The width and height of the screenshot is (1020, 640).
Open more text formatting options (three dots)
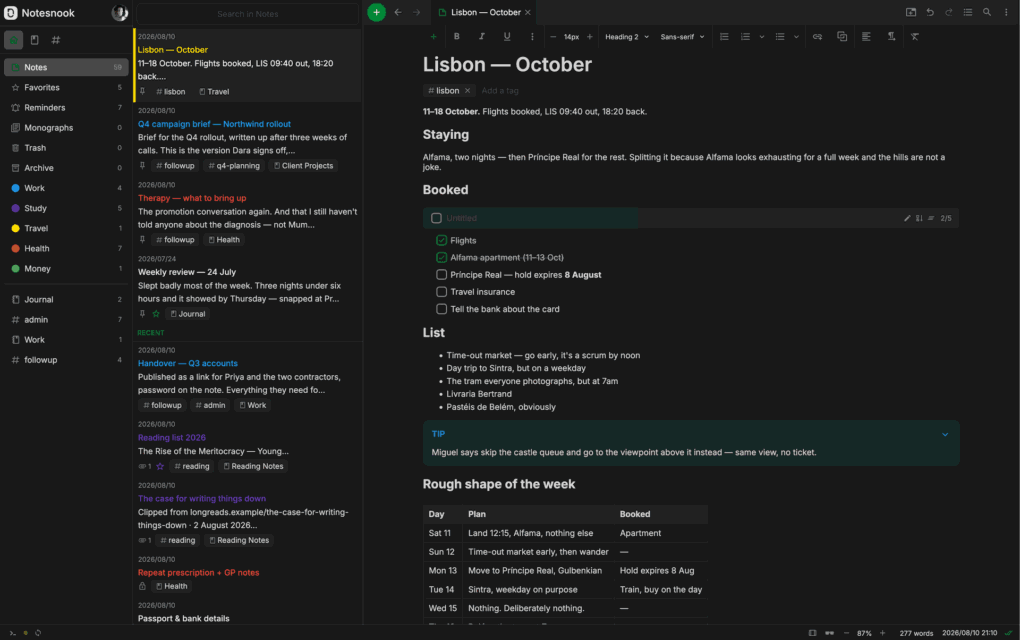click(x=532, y=36)
